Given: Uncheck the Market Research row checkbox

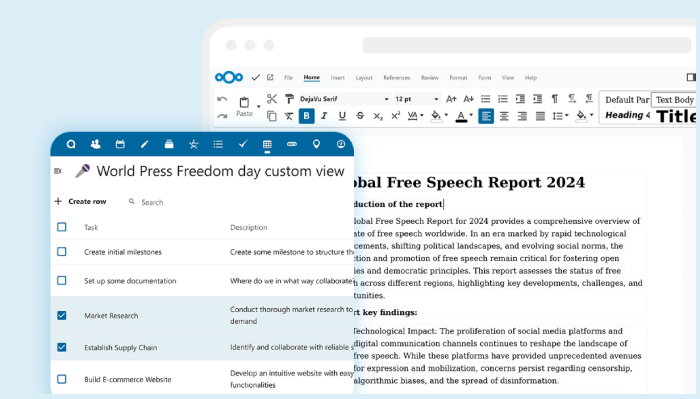Looking at the screenshot, I should [x=62, y=316].
